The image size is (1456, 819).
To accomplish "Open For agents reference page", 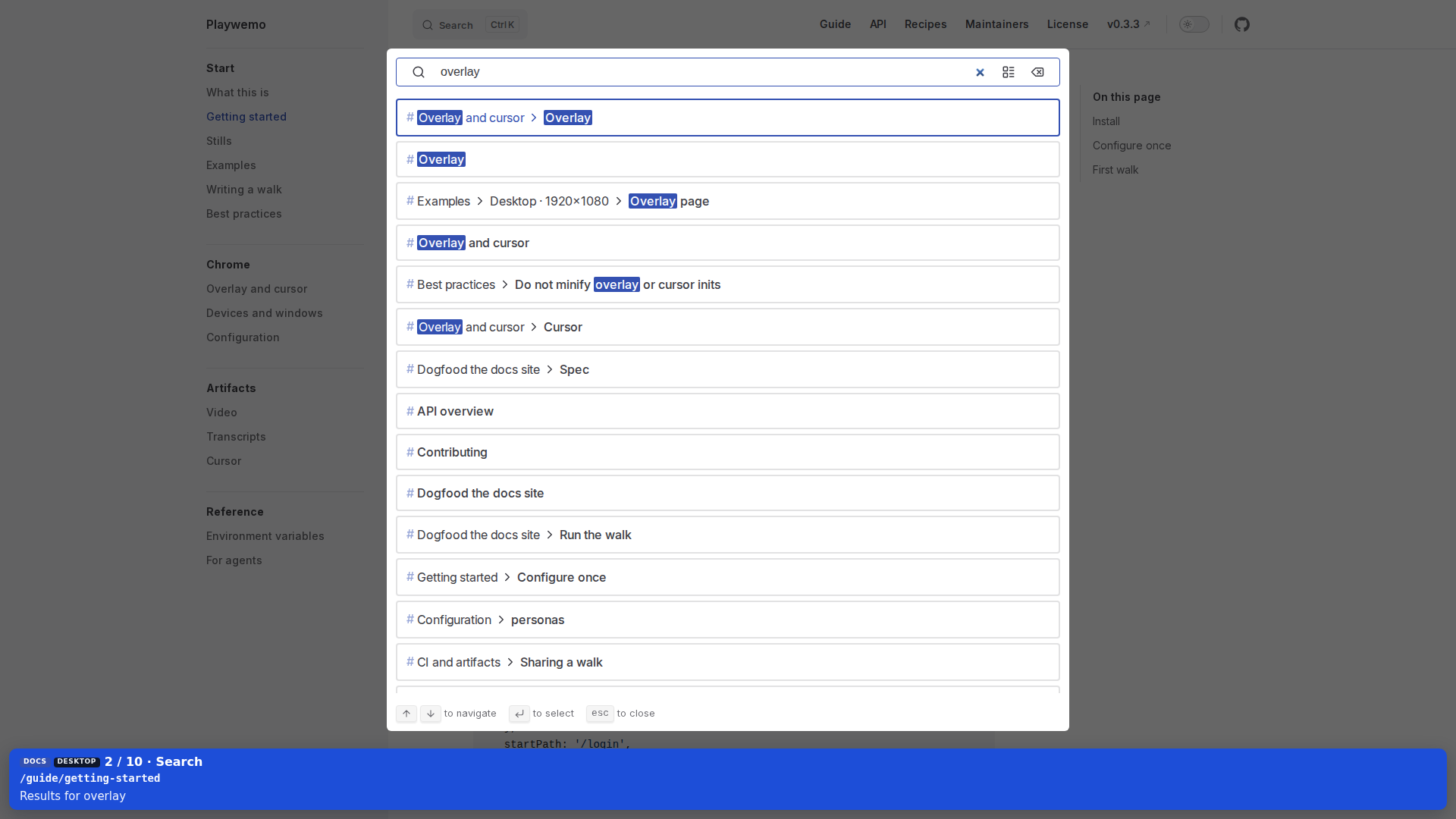I will [234, 560].
